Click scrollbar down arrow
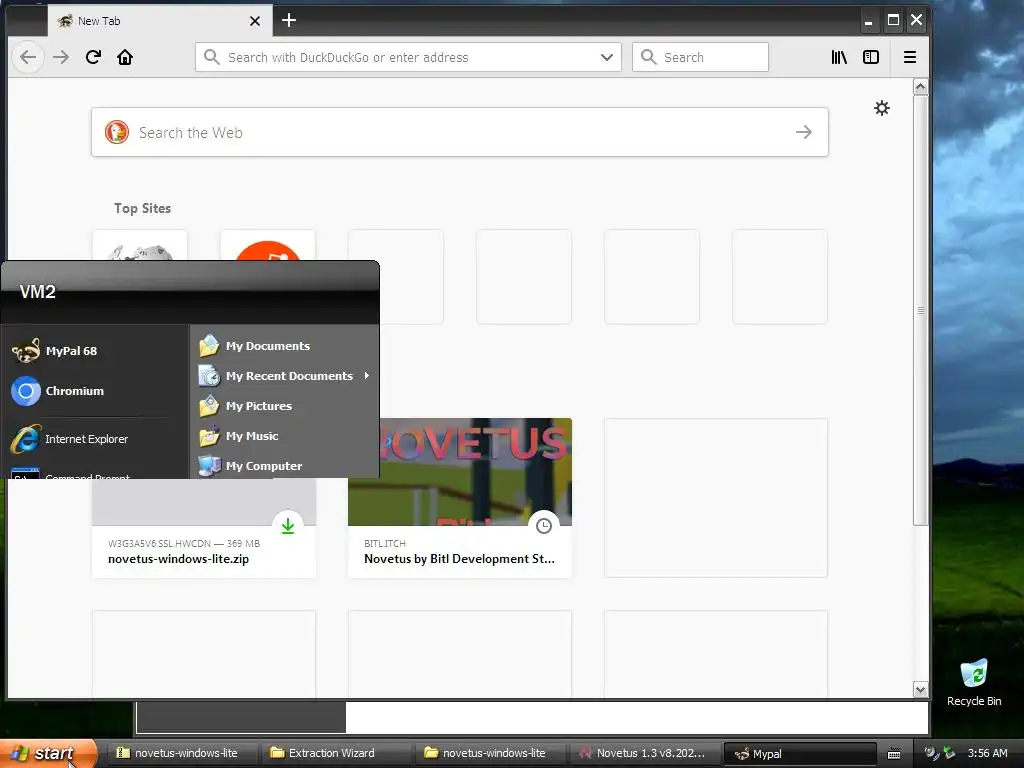This screenshot has width=1024, height=768. click(920, 690)
